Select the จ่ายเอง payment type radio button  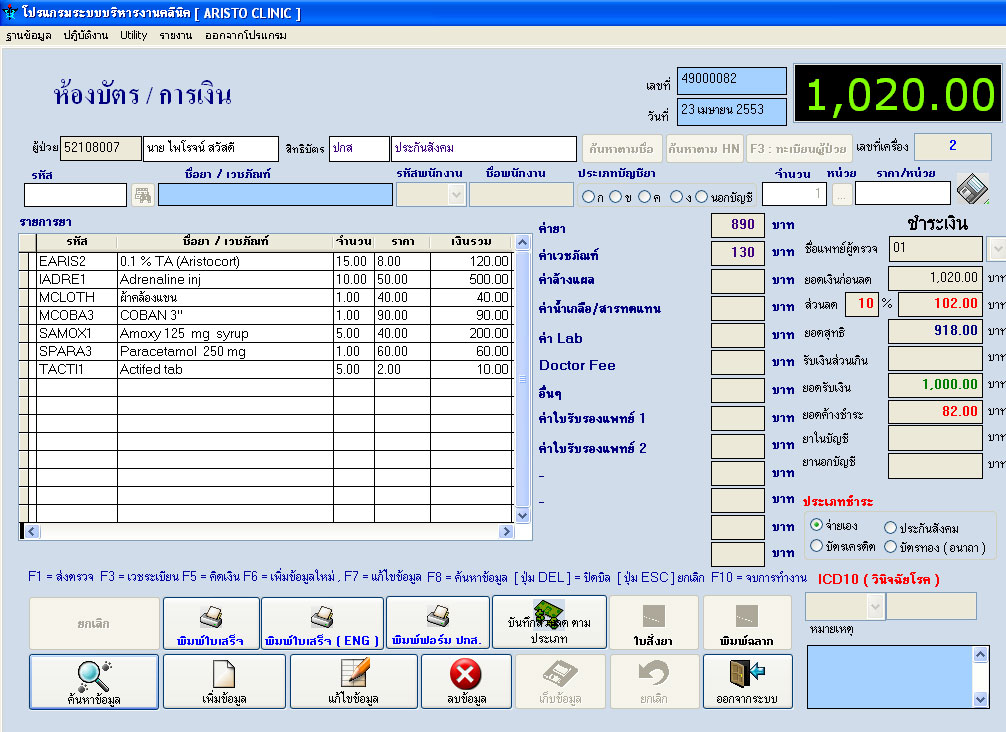[817, 526]
